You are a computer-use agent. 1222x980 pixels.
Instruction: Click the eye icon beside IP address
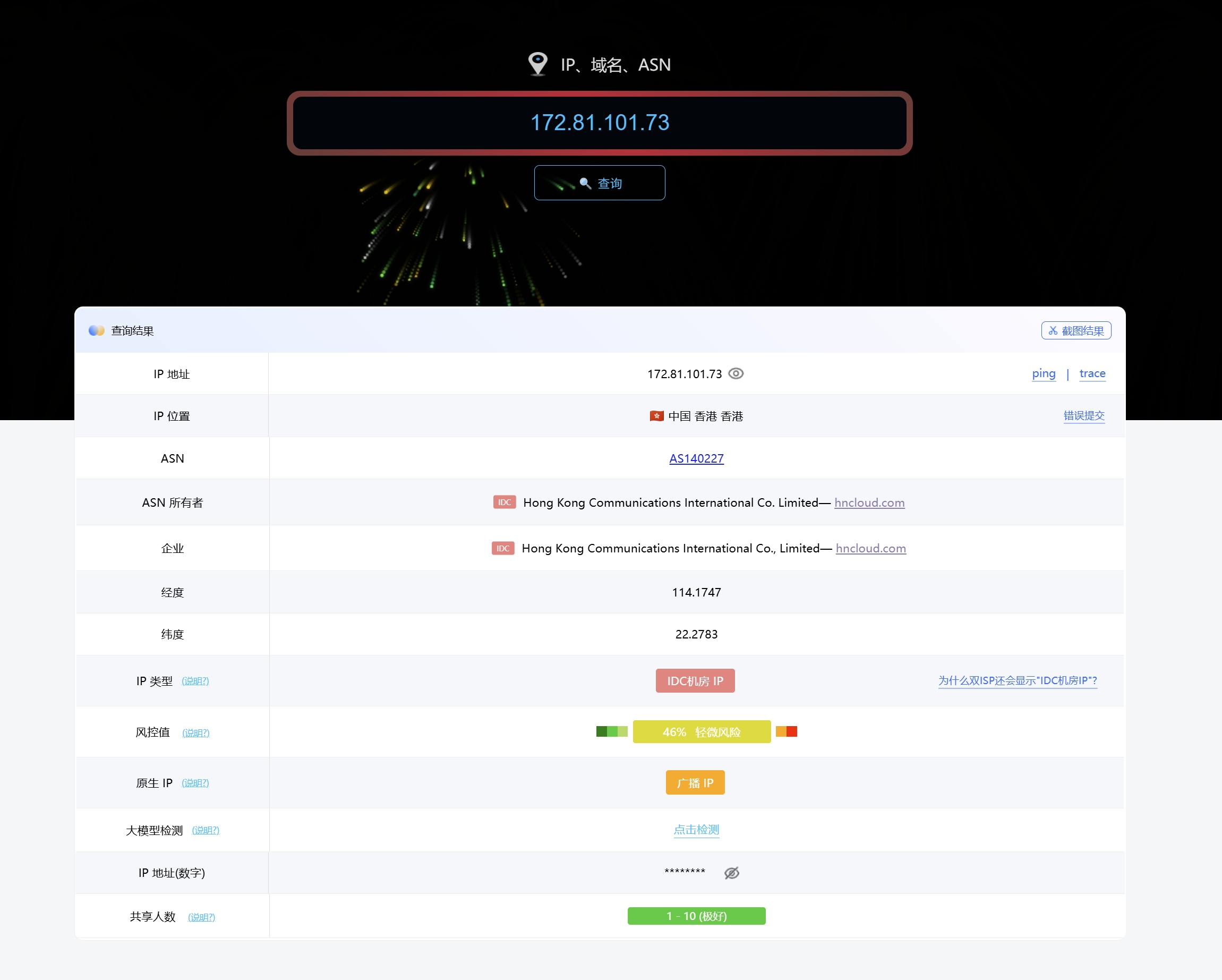(x=736, y=373)
